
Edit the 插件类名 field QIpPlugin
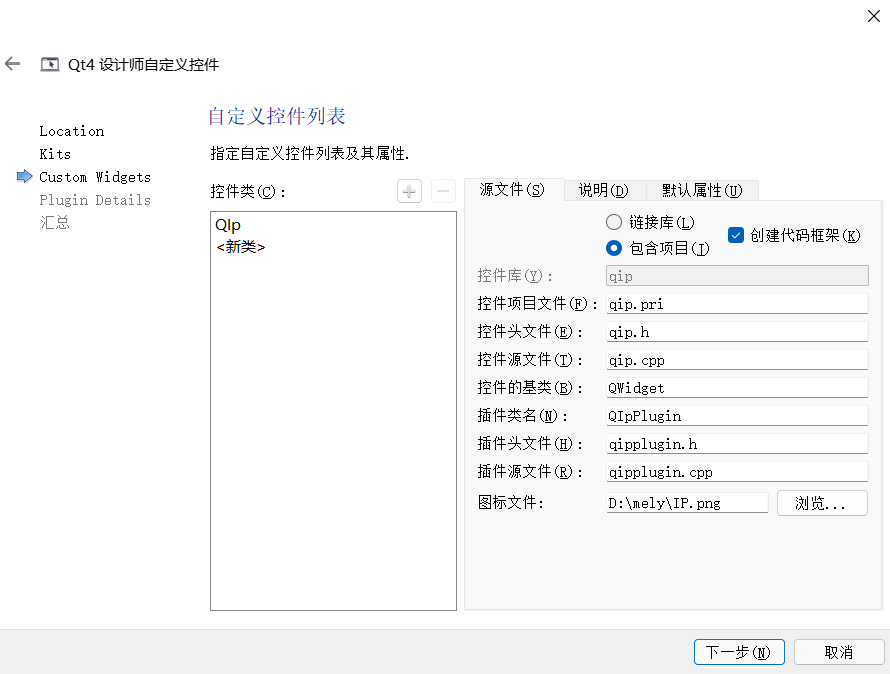[737, 416]
